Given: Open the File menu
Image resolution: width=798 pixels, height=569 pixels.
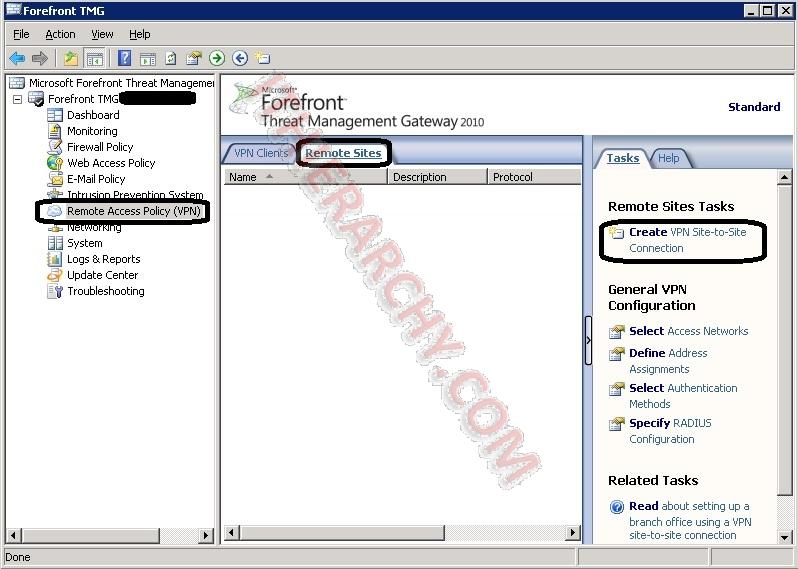Looking at the screenshot, I should point(21,34).
